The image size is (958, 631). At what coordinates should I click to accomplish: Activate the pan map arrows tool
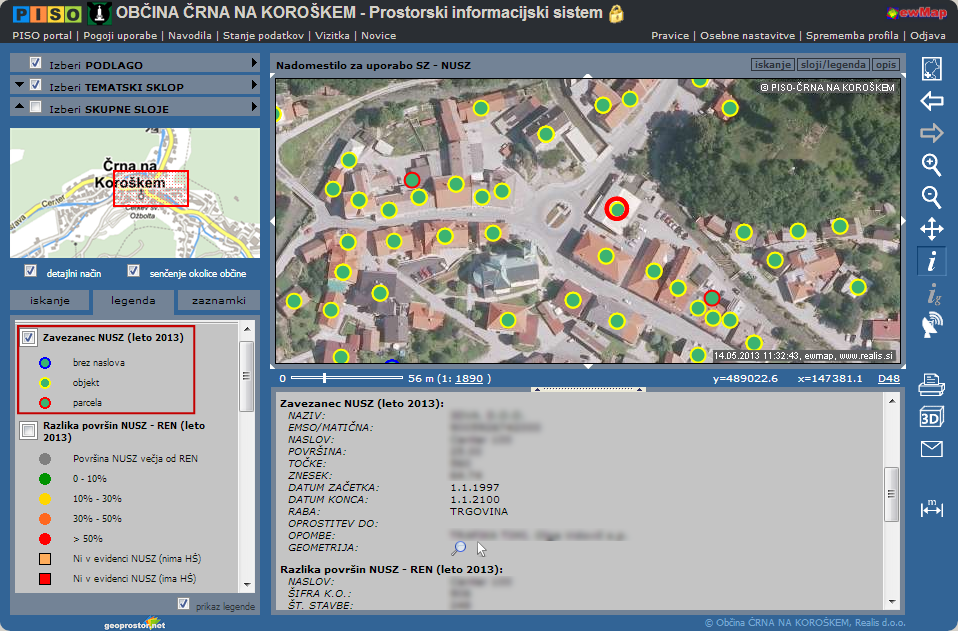(931, 229)
